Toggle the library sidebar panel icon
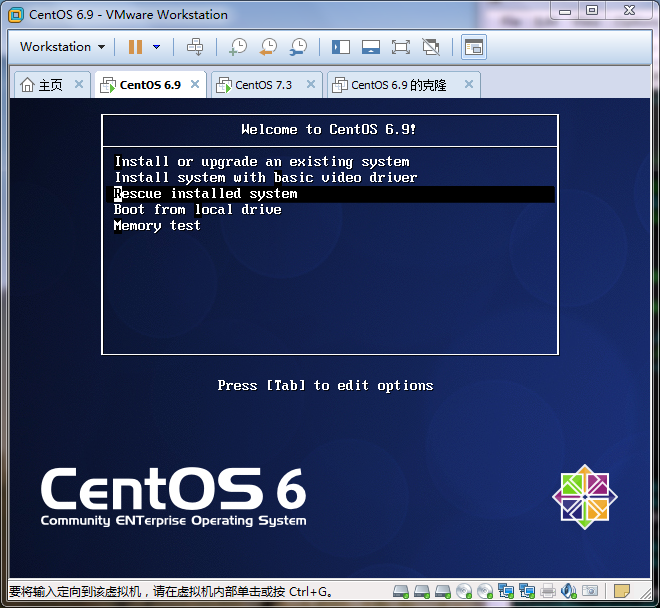The width and height of the screenshot is (660, 608). 341,47
